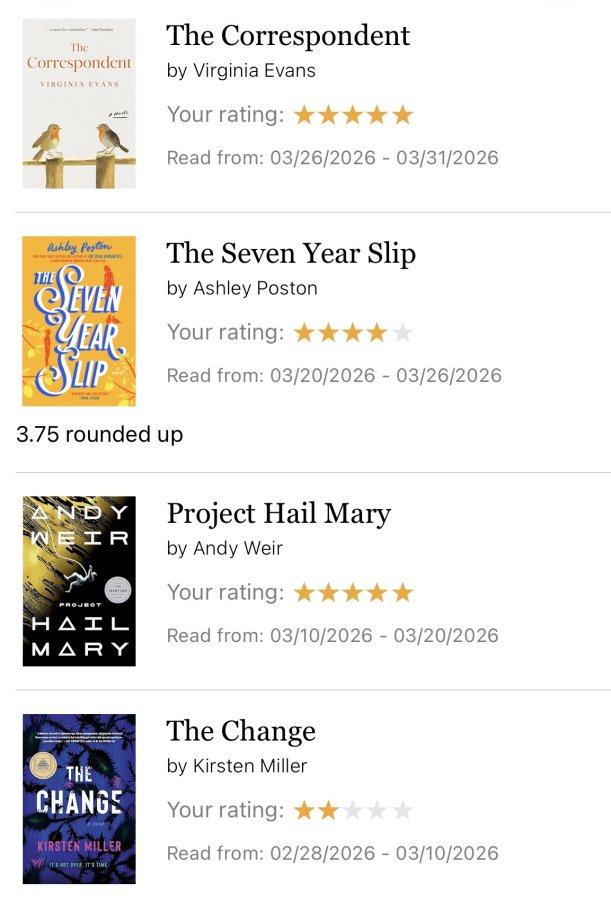Set The Seven Year Slip fifth star
Viewport: 611px width, 900px height.
[403, 332]
